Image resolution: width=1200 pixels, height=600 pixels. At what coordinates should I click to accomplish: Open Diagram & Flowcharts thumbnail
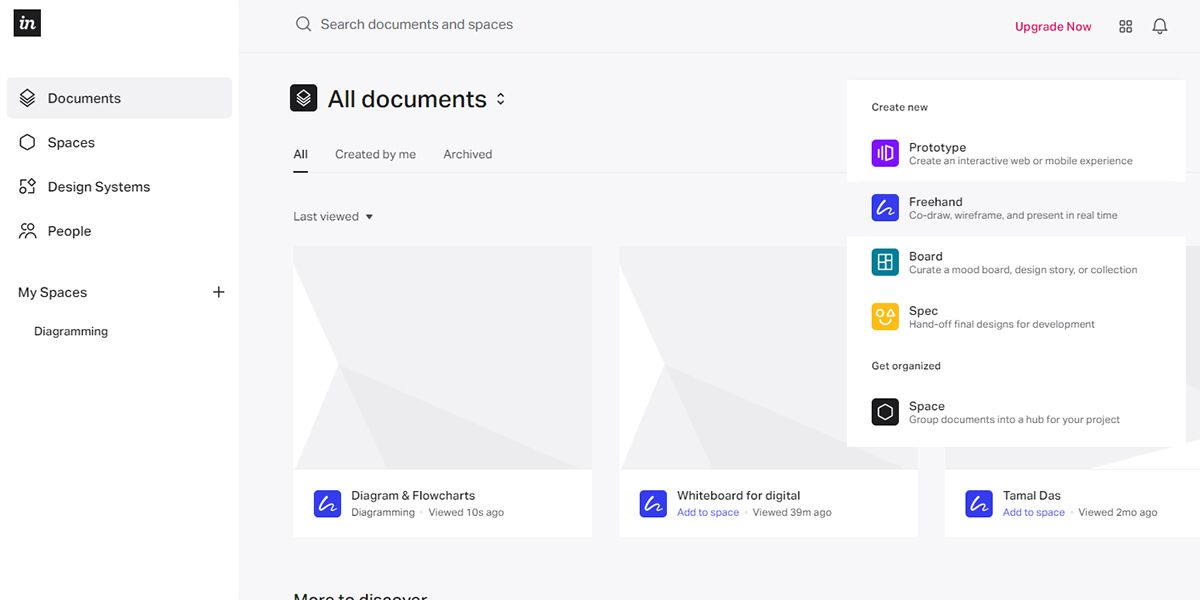[442, 358]
